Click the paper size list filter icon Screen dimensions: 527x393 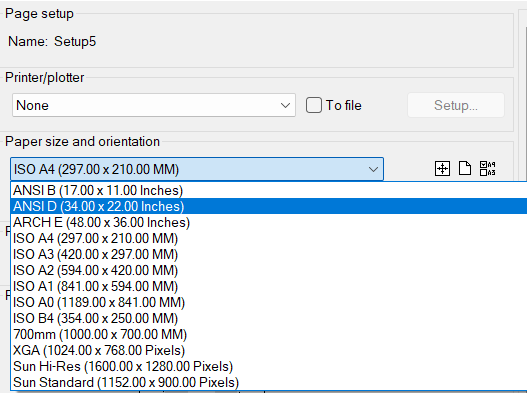point(487,168)
